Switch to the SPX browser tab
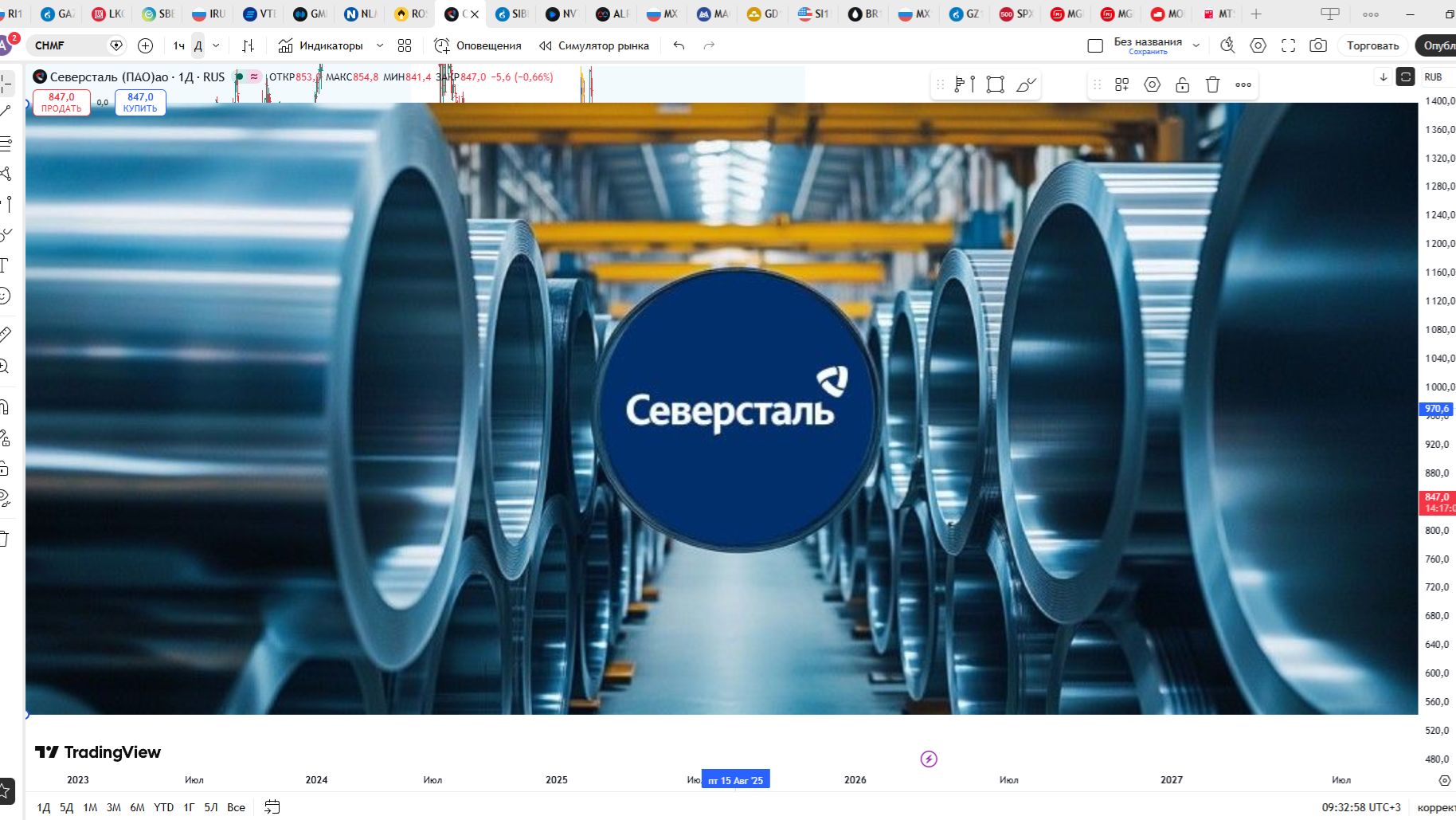The image size is (1456, 820). click(x=1020, y=14)
